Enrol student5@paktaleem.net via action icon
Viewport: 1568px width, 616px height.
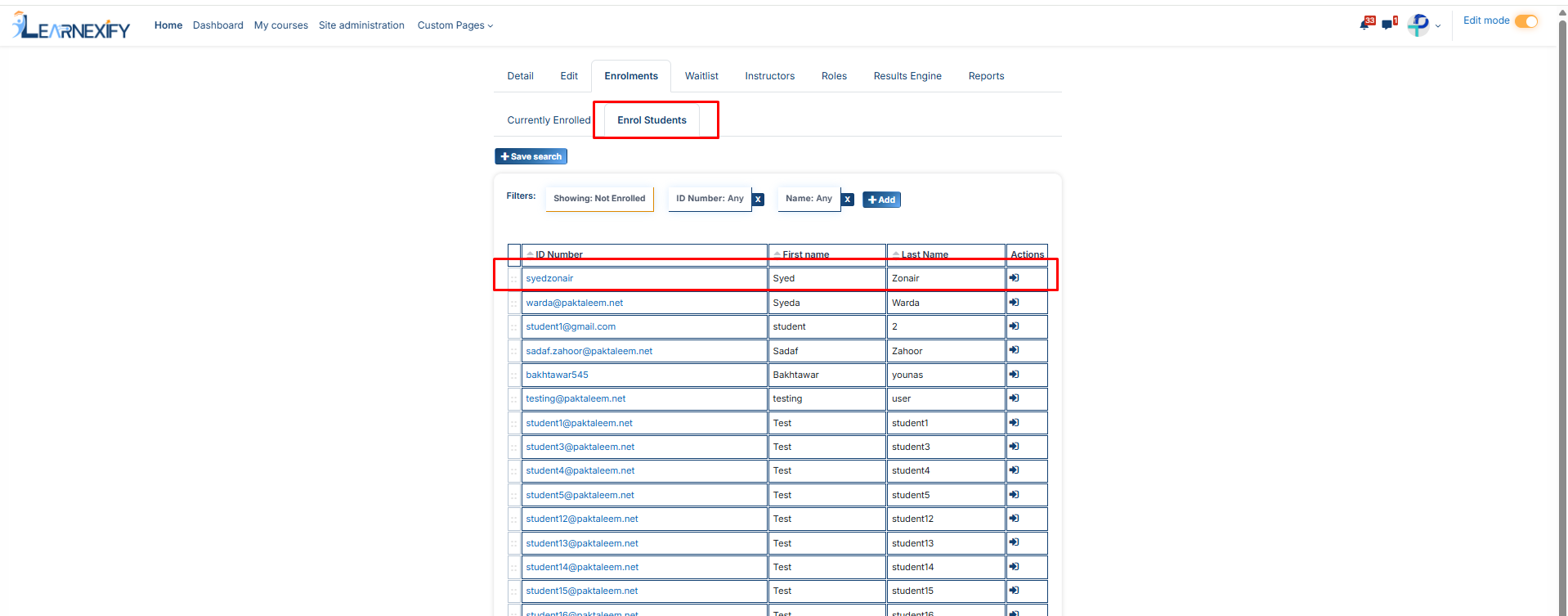coord(1014,495)
